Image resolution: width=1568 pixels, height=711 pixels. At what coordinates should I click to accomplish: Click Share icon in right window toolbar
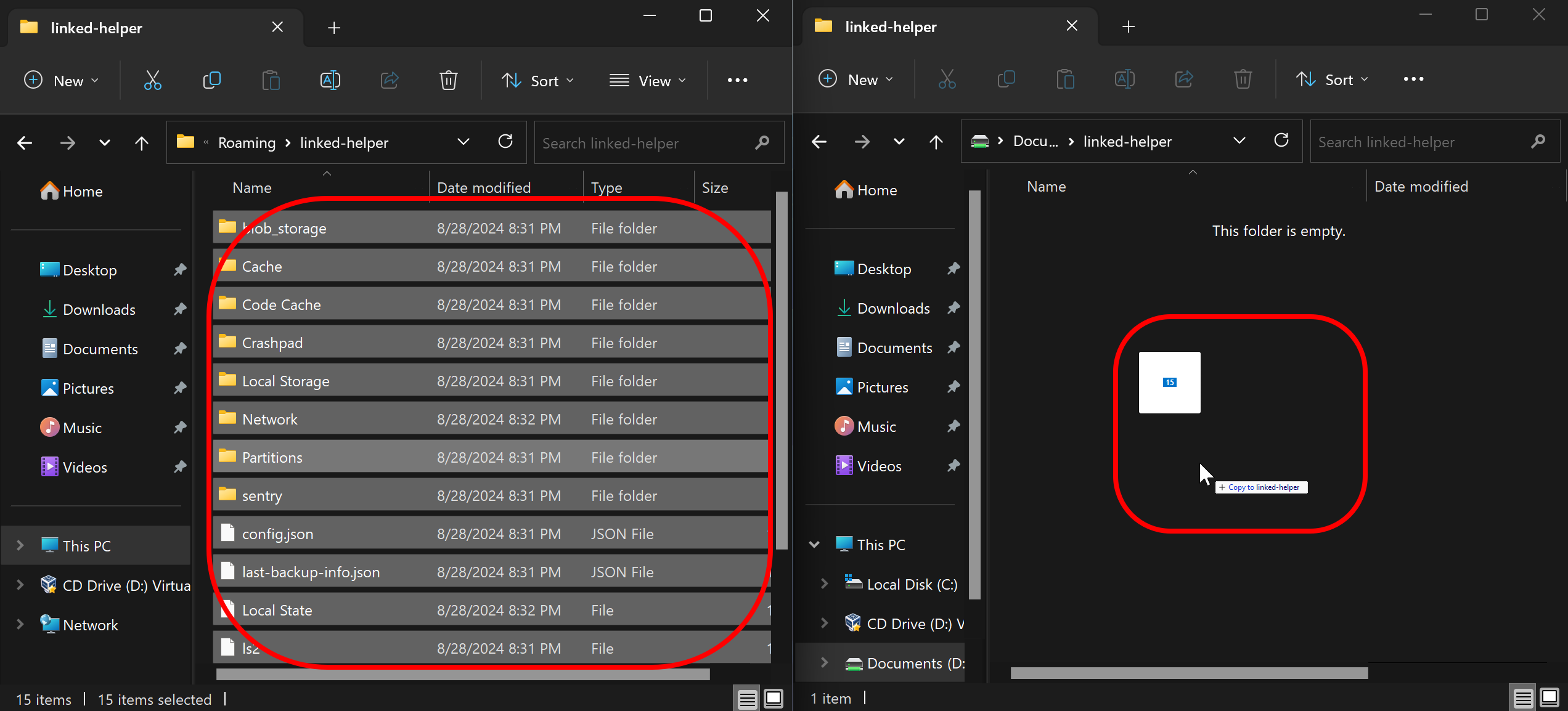click(1184, 79)
